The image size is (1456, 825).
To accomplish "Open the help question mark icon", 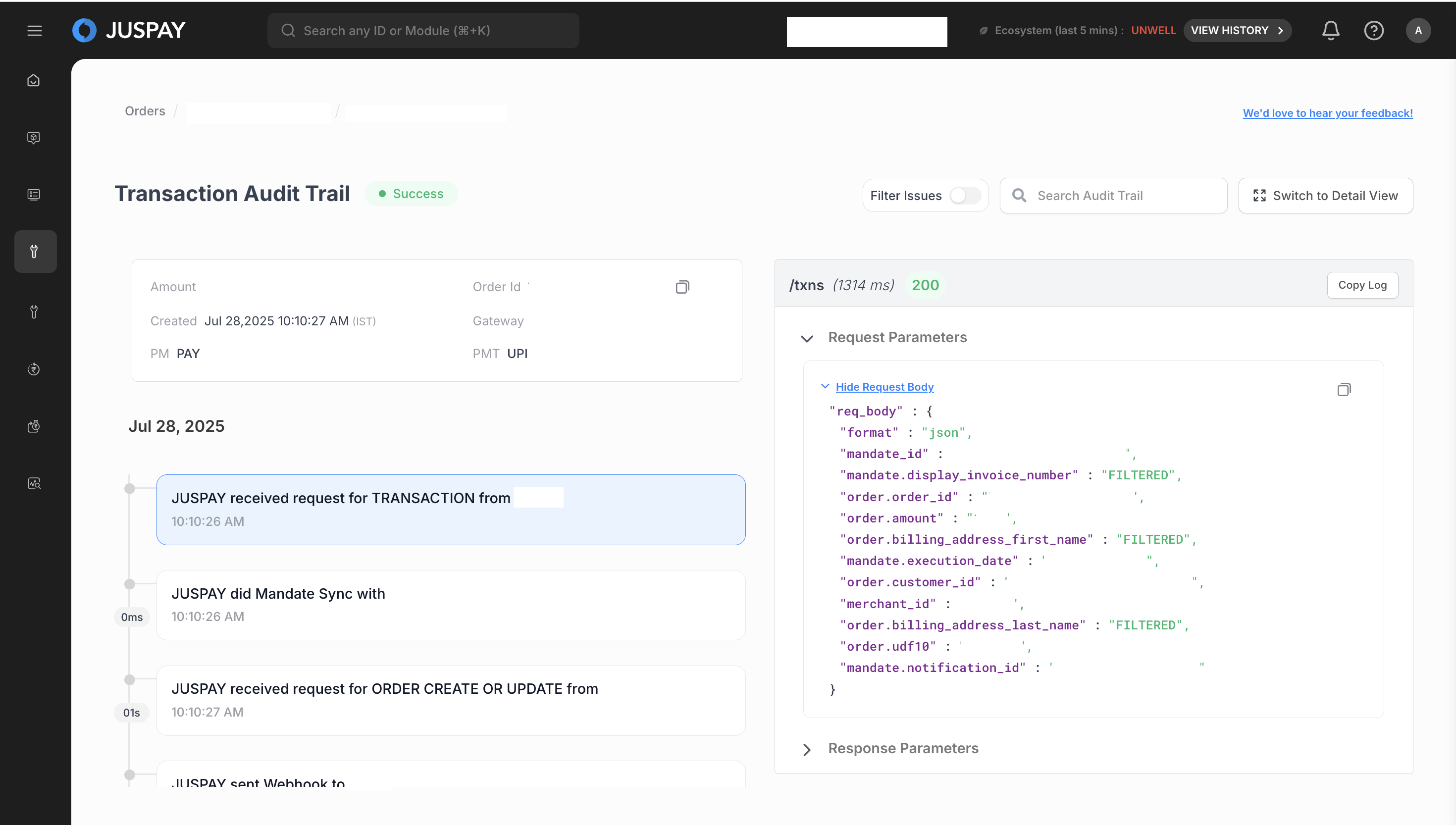I will pyautogui.click(x=1373, y=31).
